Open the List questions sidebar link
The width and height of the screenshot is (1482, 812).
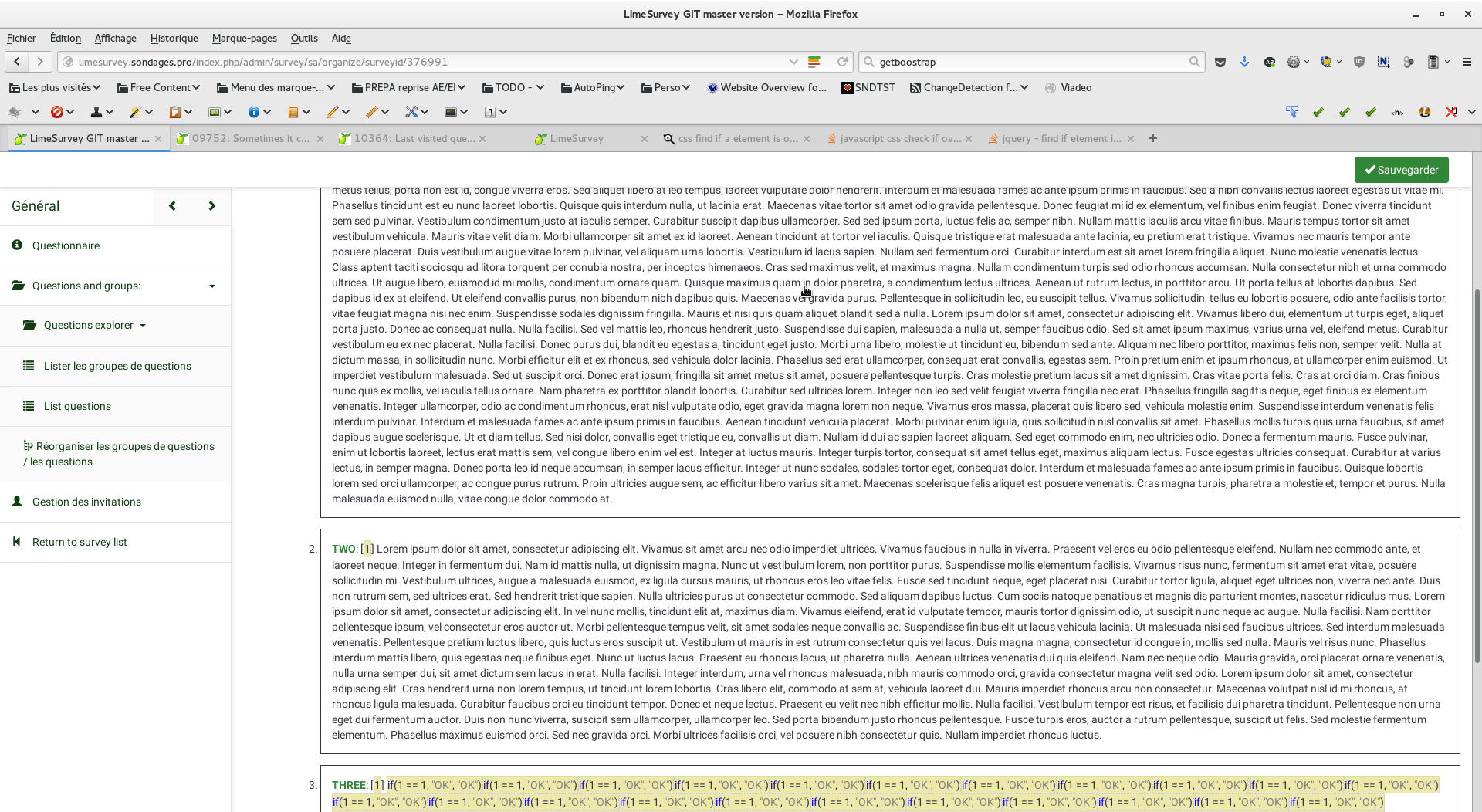click(x=115, y=406)
